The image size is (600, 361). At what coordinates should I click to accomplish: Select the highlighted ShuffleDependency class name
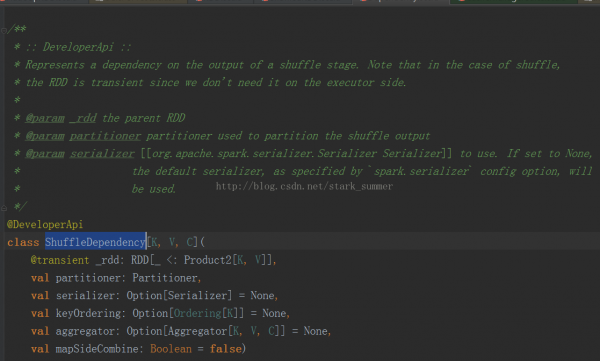[x=95, y=242]
